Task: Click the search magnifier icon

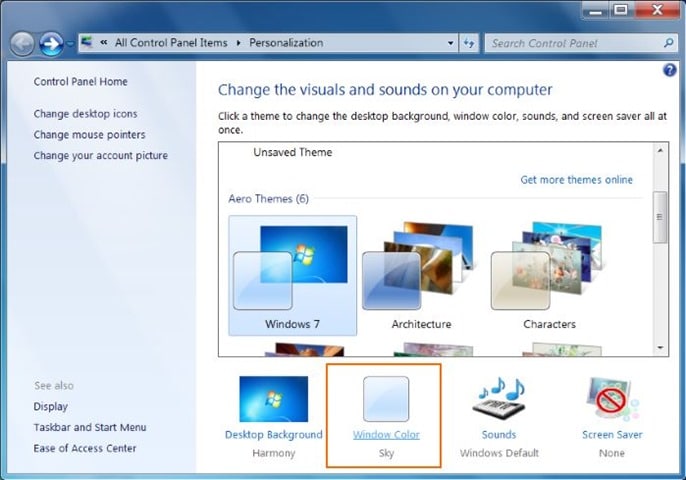Action: (668, 43)
